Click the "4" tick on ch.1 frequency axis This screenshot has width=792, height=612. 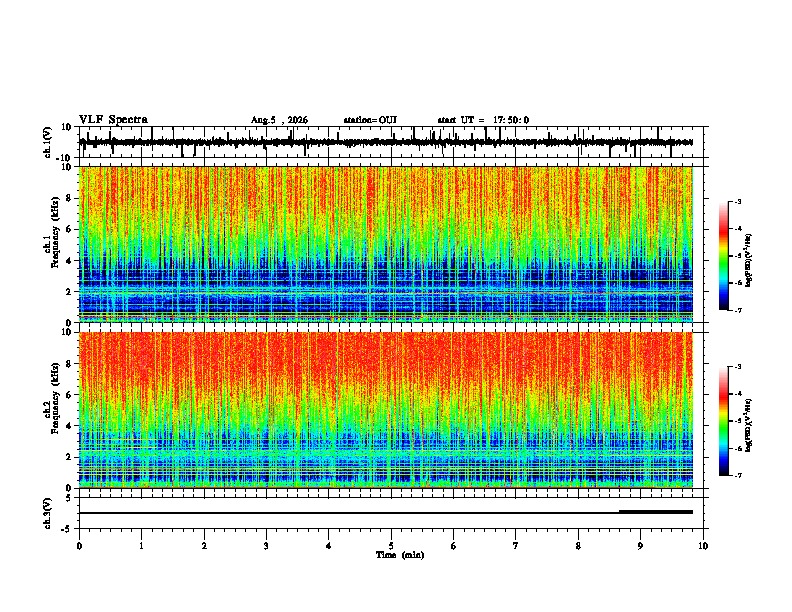(x=69, y=261)
